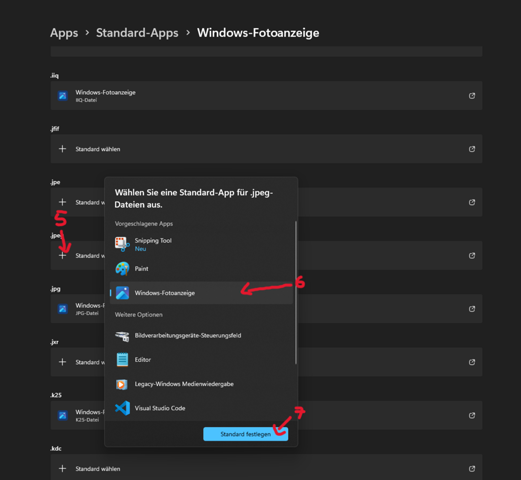Click 'JPG-Datei' subtitle text
This screenshot has width=521, height=480.
tap(87, 313)
